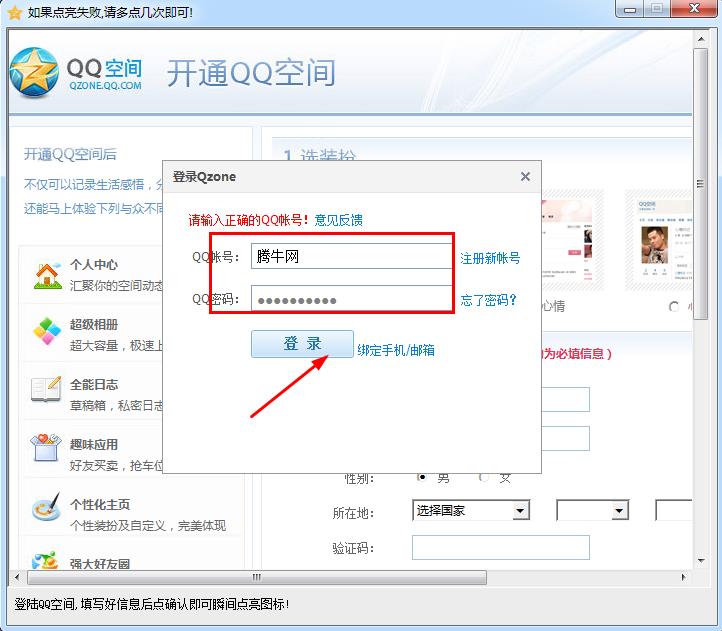Viewport: 722px width, 631px height.
Task: Select the 男 gender radio button
Action: (x=421, y=477)
